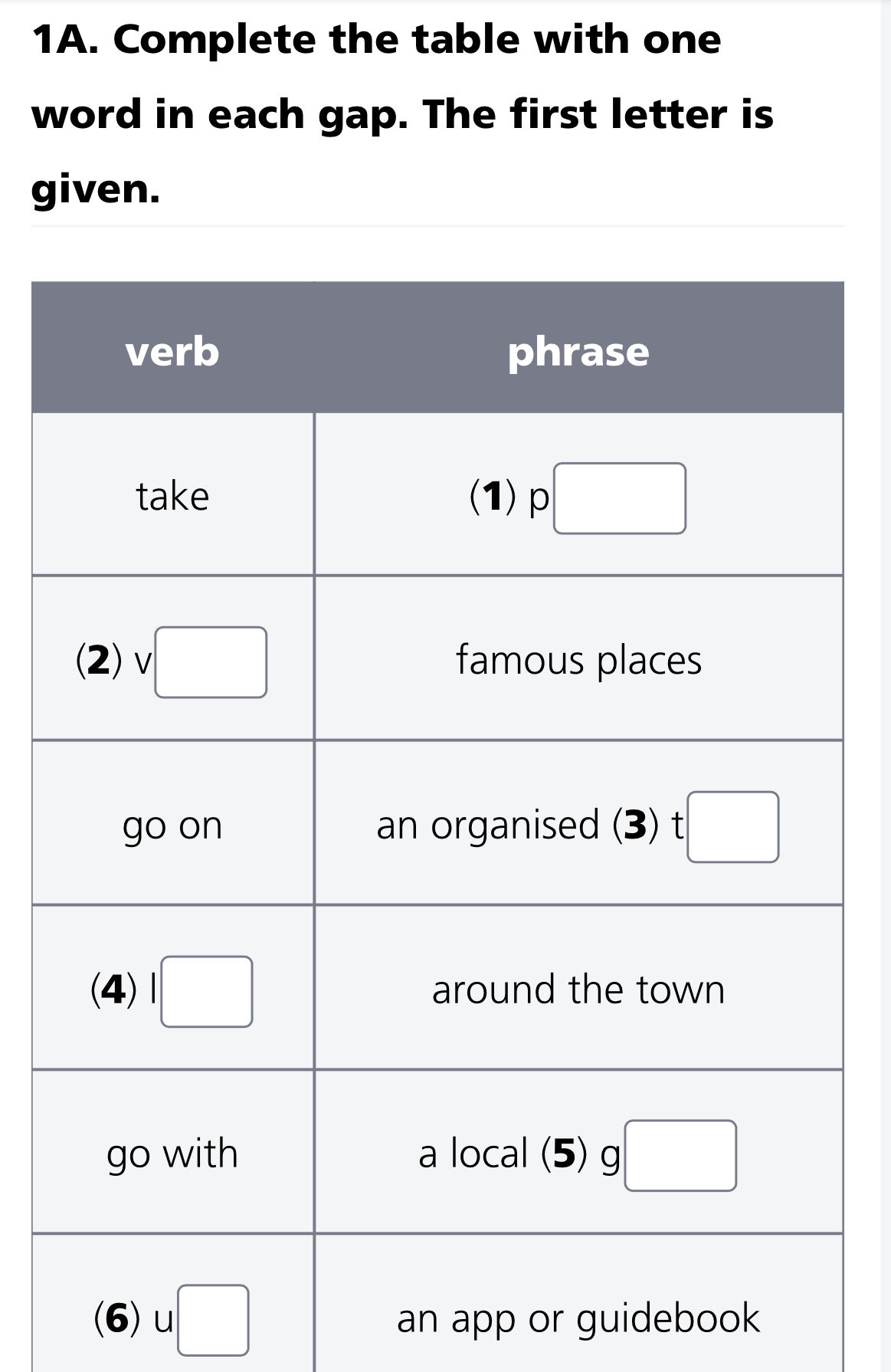Click the 'go with' verb cell
Viewport: 891px width, 1372px height.
point(172,1154)
